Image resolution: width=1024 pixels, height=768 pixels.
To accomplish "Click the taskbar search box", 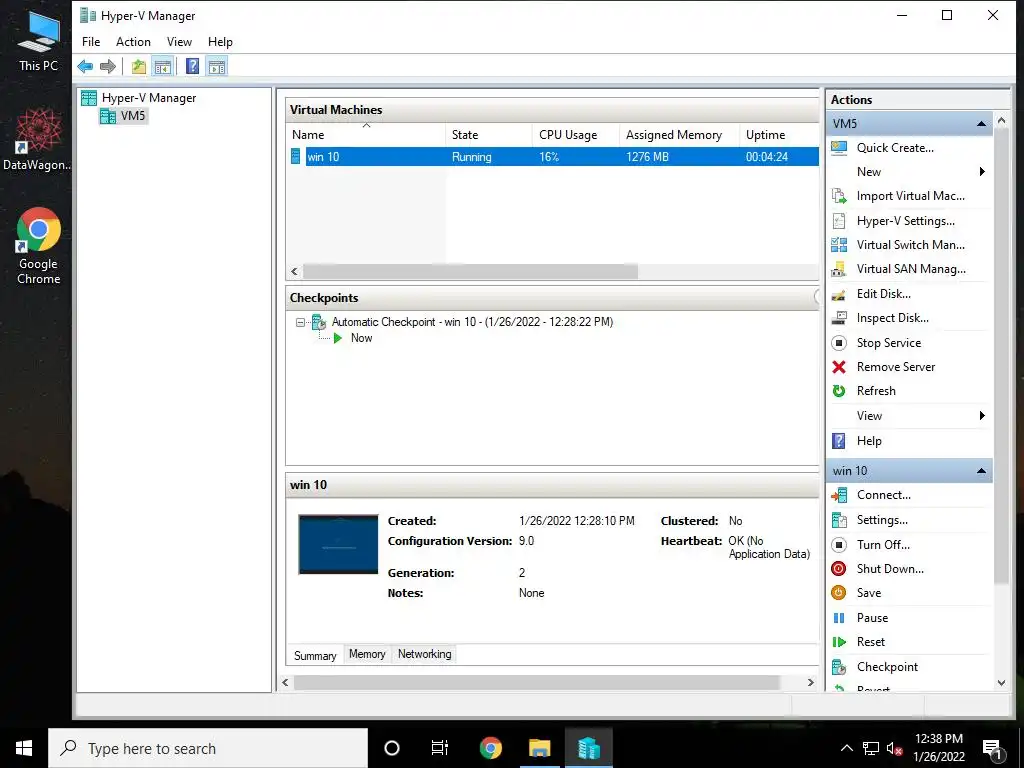I will click(x=208, y=748).
